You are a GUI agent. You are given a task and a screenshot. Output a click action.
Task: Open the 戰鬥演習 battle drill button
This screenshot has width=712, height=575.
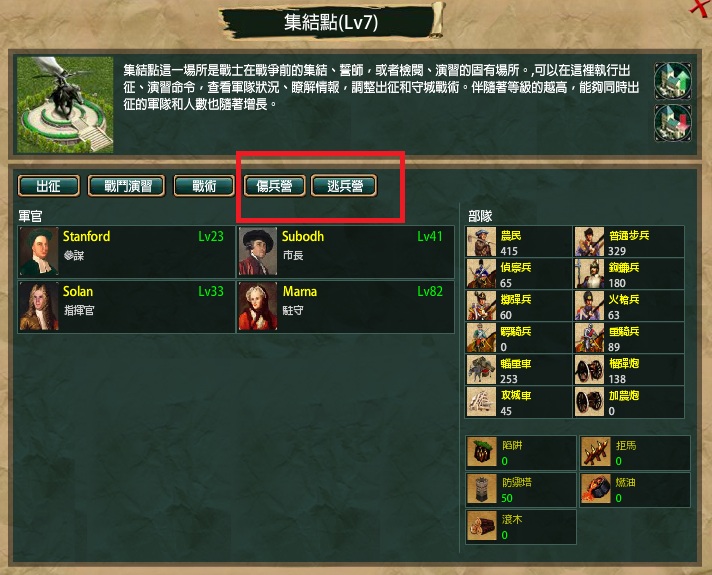click(x=127, y=186)
